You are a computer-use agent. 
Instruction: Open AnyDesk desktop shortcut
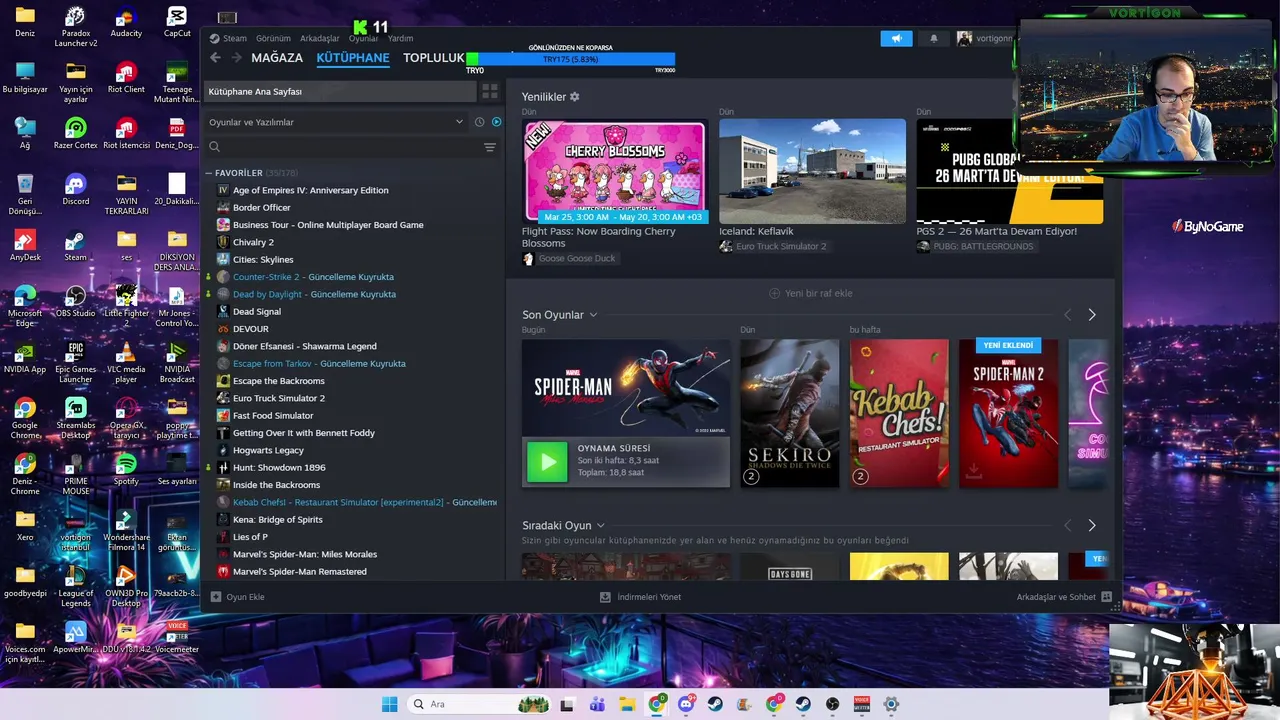25,246
